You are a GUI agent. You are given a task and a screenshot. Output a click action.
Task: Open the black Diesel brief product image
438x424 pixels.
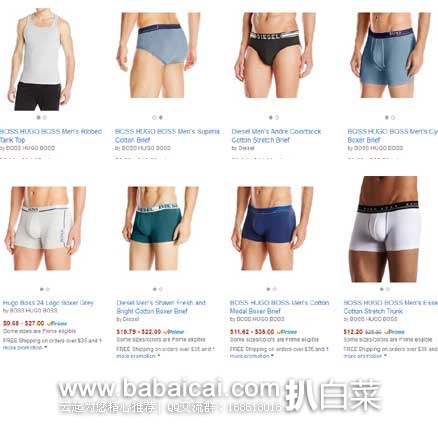click(x=274, y=55)
